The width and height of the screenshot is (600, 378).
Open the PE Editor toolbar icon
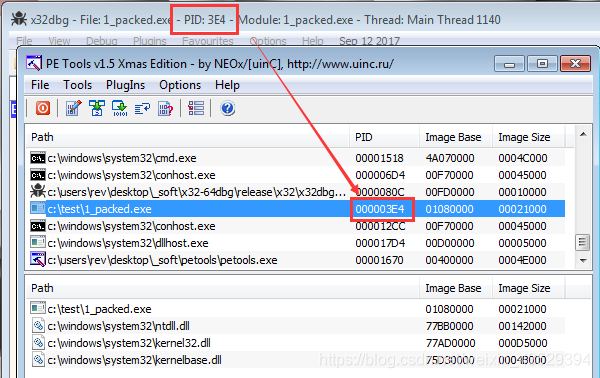(x=73, y=108)
